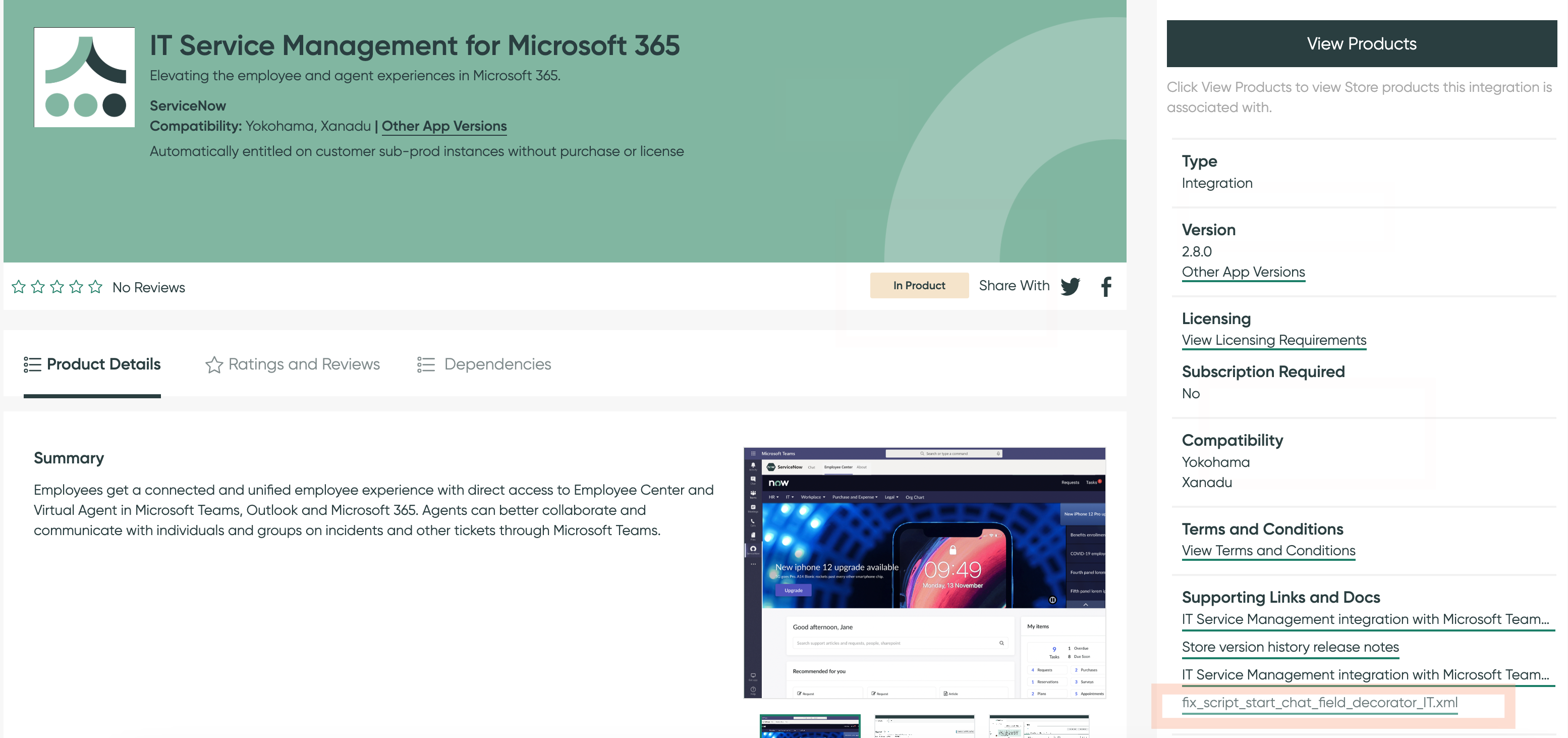Click the No Reviews text

(x=148, y=287)
